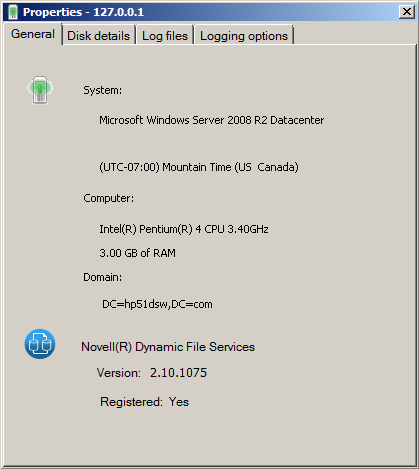Click the blue Dynamic File Services logo

click(40, 344)
